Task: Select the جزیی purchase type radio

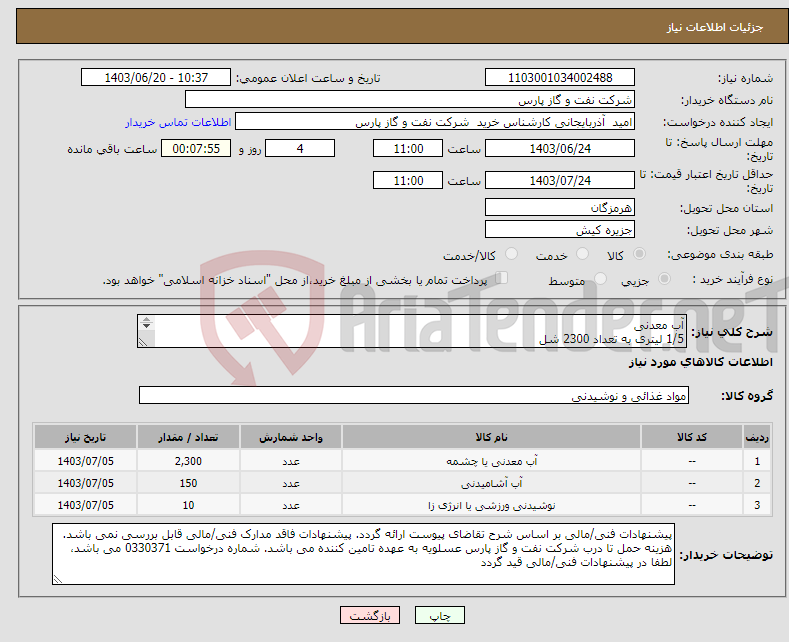Action: (x=664, y=278)
